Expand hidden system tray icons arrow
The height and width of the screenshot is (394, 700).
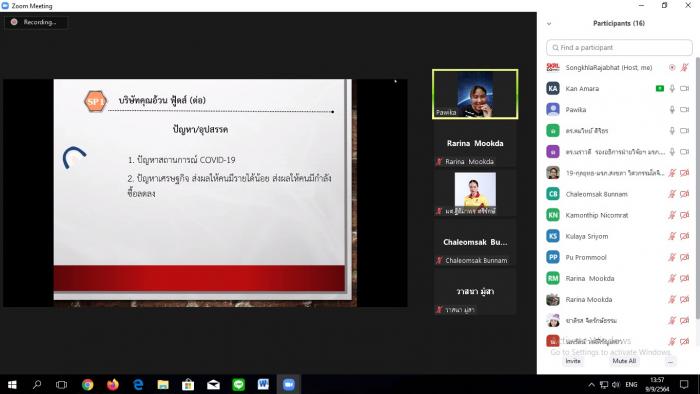pos(592,385)
